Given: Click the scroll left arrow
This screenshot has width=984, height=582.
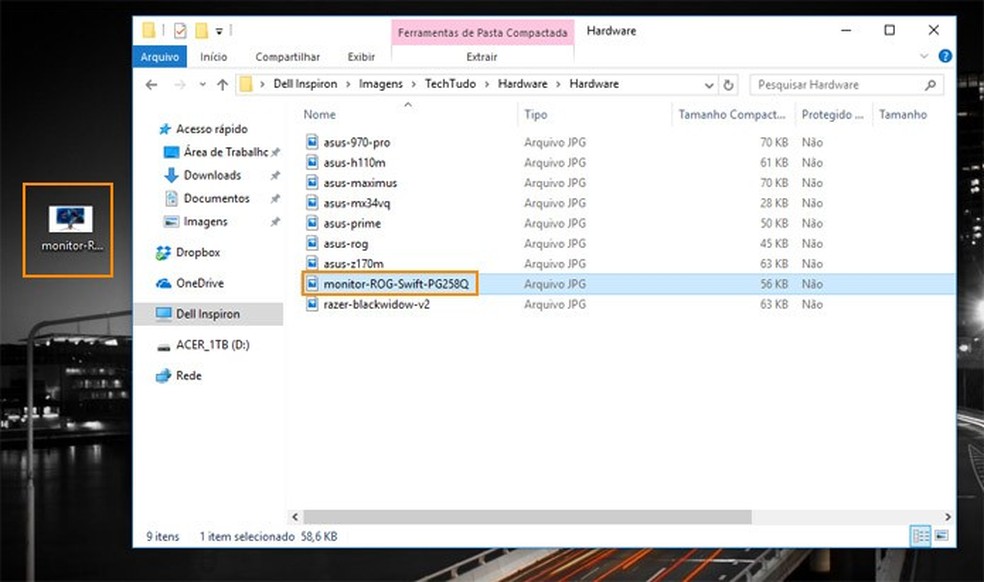Looking at the screenshot, I should coord(295,517).
